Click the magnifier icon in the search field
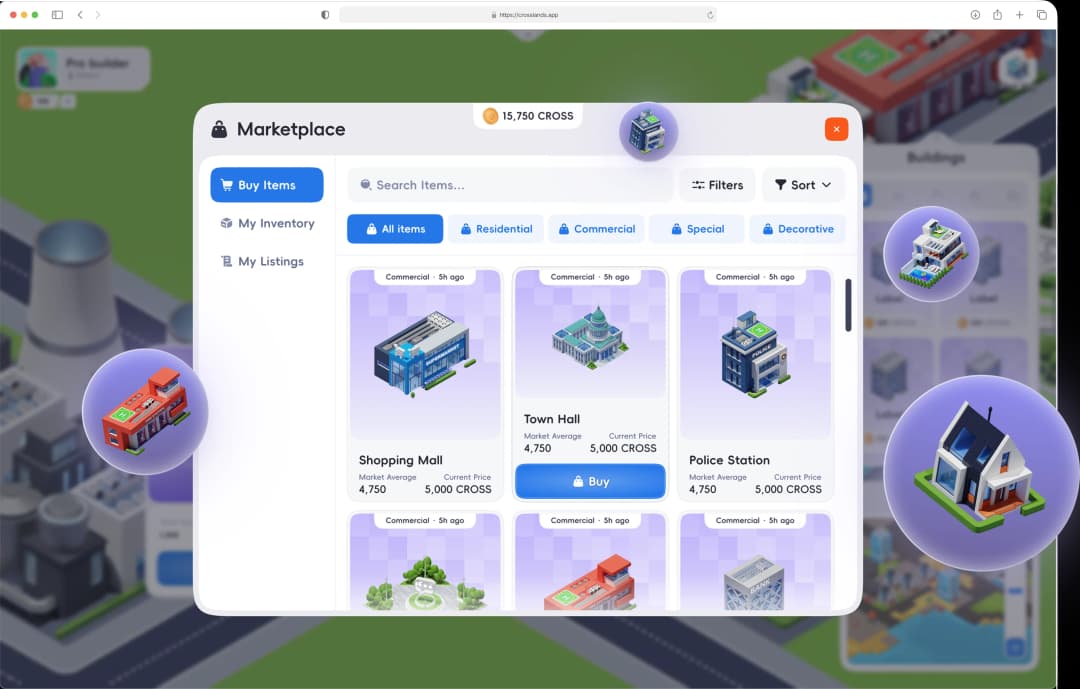The image size is (1080, 689). (366, 185)
